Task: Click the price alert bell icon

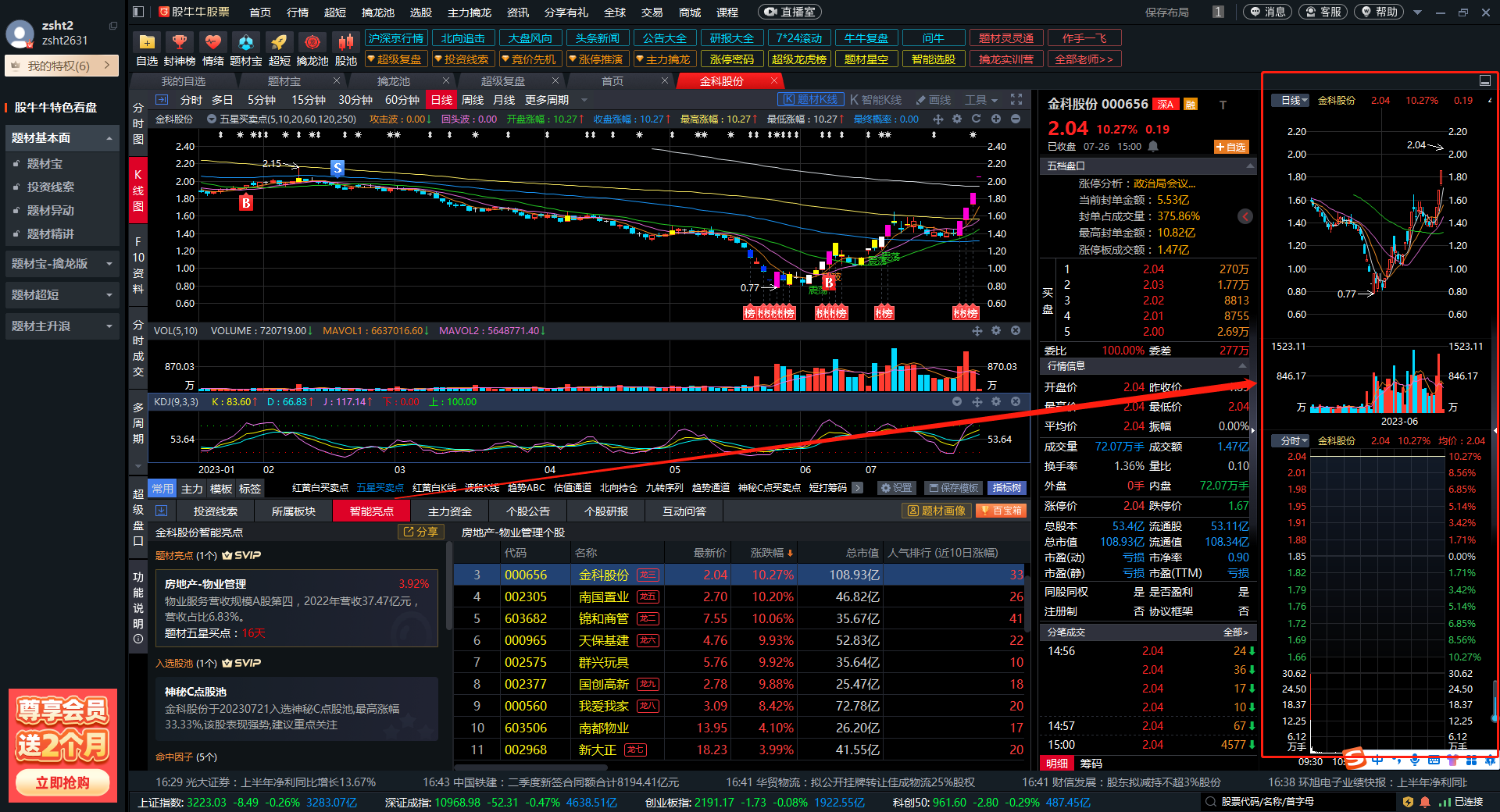Action: (1153, 147)
